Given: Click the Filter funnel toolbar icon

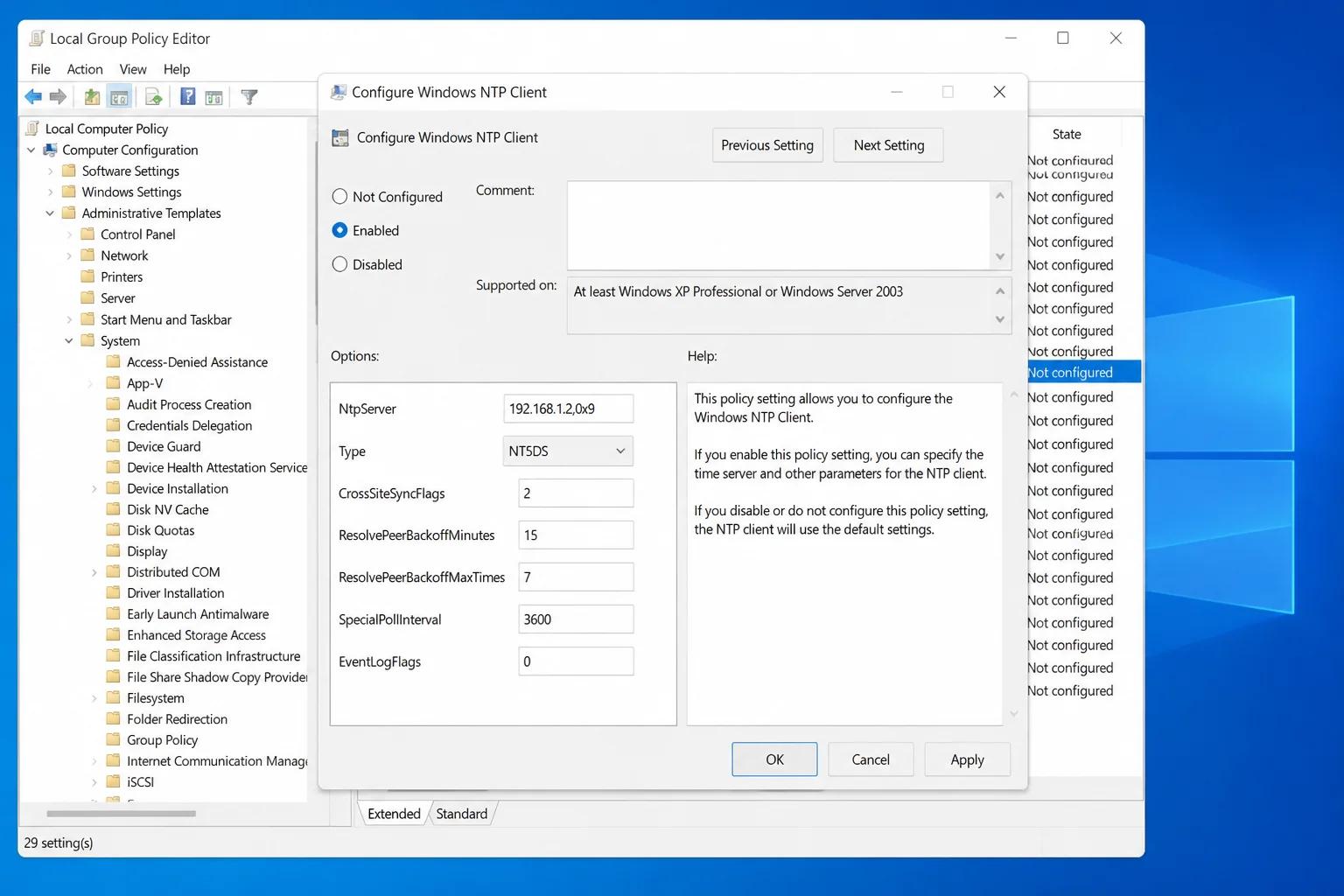Looking at the screenshot, I should coord(249,97).
